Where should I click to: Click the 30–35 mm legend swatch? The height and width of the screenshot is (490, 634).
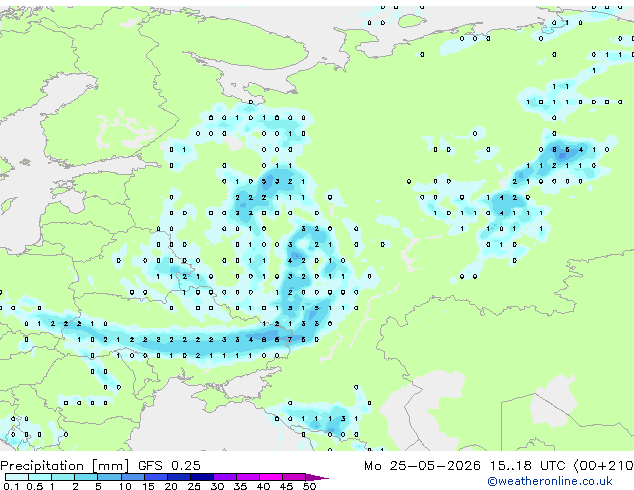[x=224, y=477]
